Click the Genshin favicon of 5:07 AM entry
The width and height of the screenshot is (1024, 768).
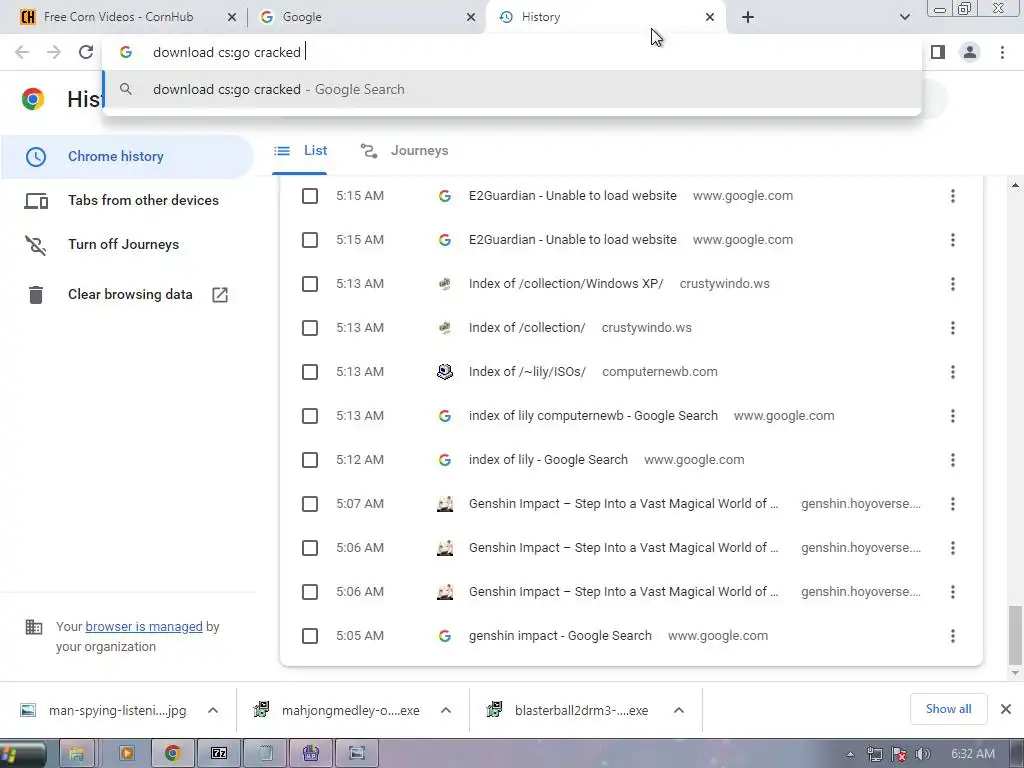click(445, 504)
